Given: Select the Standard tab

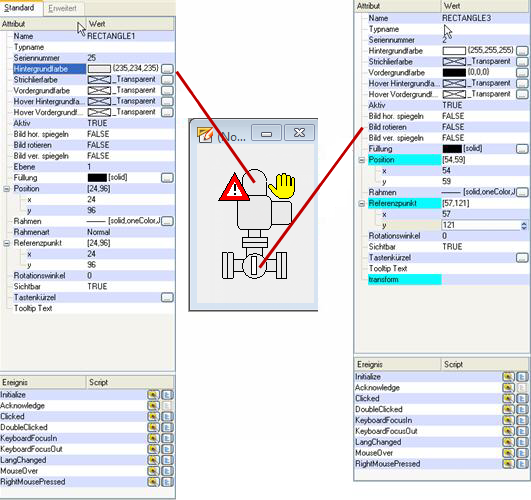Looking at the screenshot, I should [x=19, y=8].
